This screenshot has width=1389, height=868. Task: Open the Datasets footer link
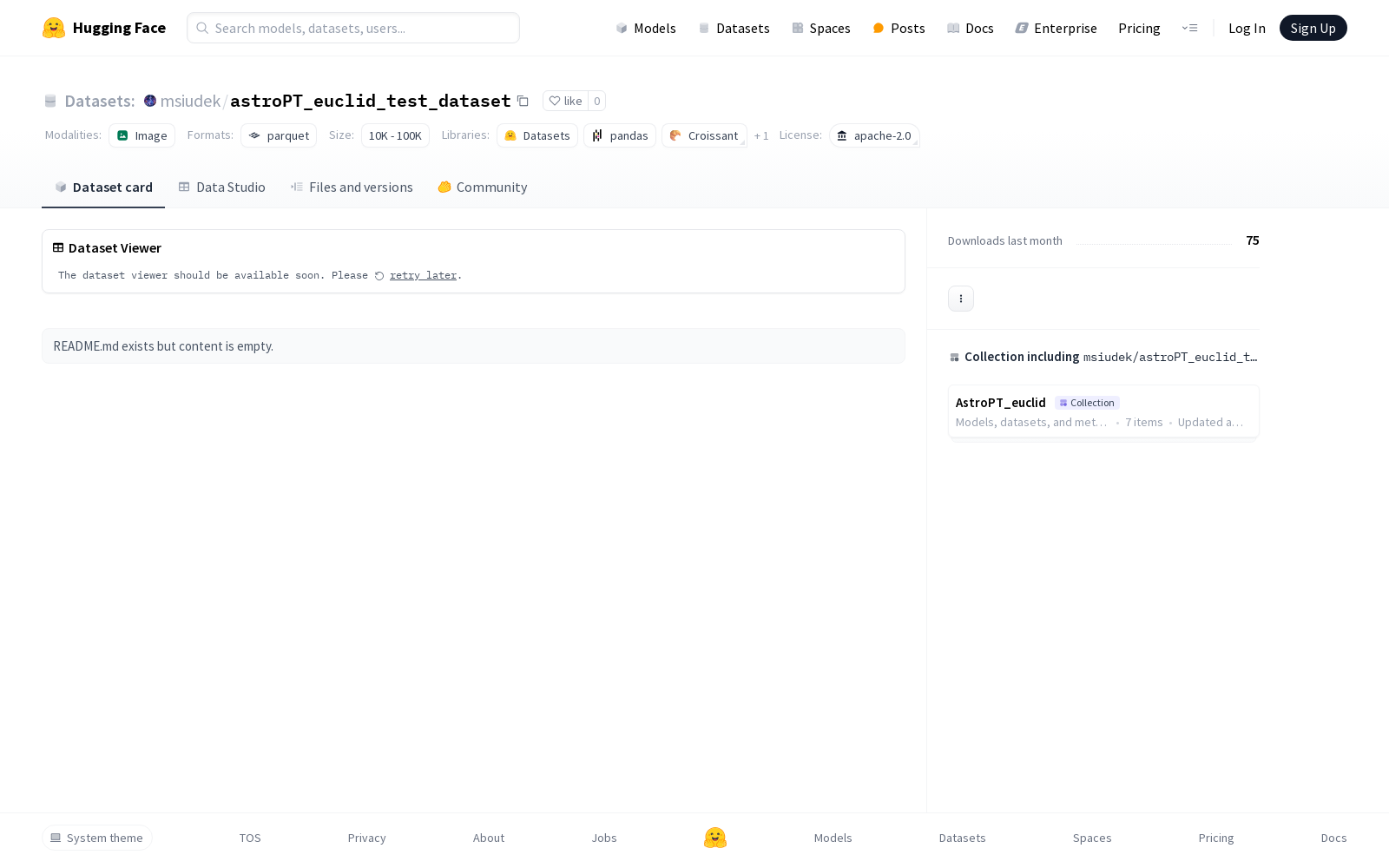pos(962,838)
